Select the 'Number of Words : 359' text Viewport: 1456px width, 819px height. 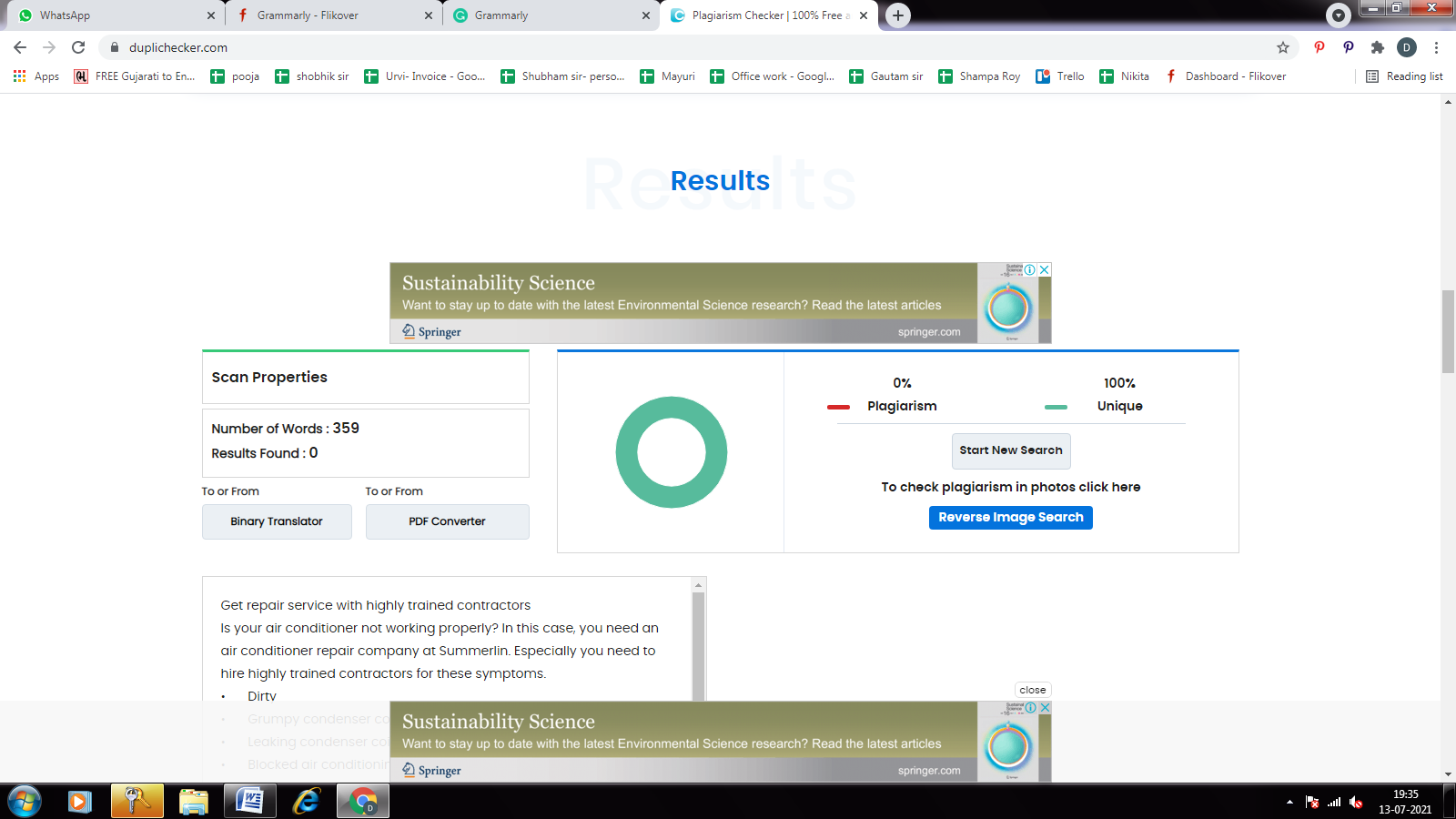286,429
